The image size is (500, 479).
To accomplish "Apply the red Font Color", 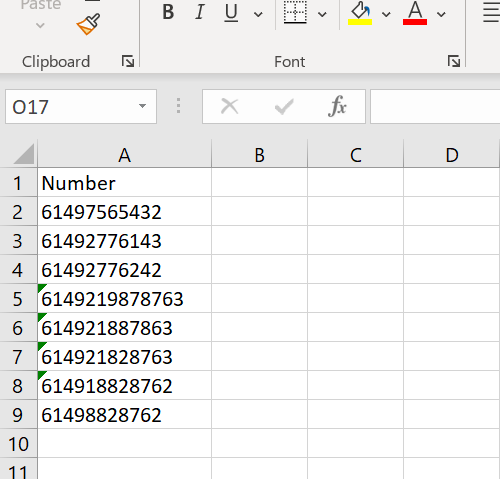I will point(415,13).
